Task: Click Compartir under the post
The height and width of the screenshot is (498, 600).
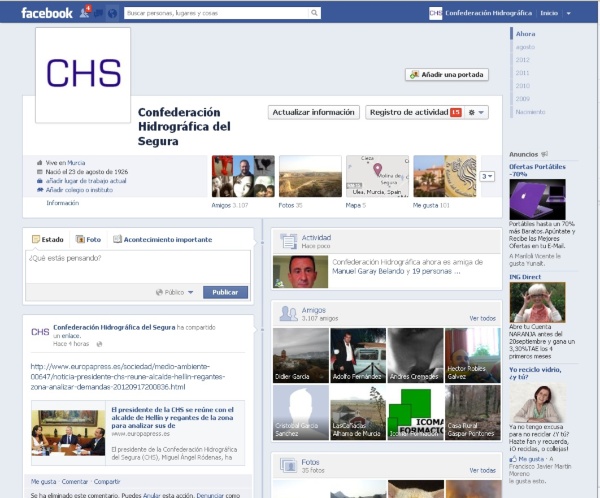Action: 107,482
